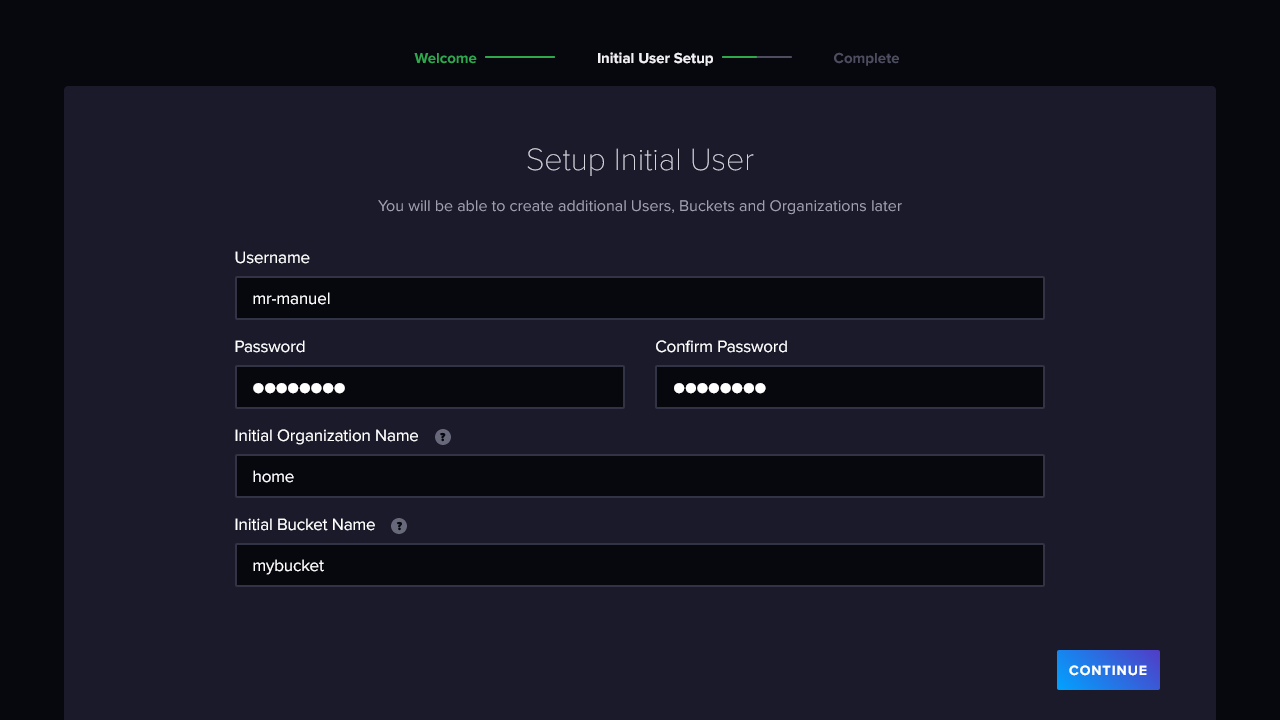Select the Confirm Password input field
Screen dimensions: 1280x720
[849, 387]
